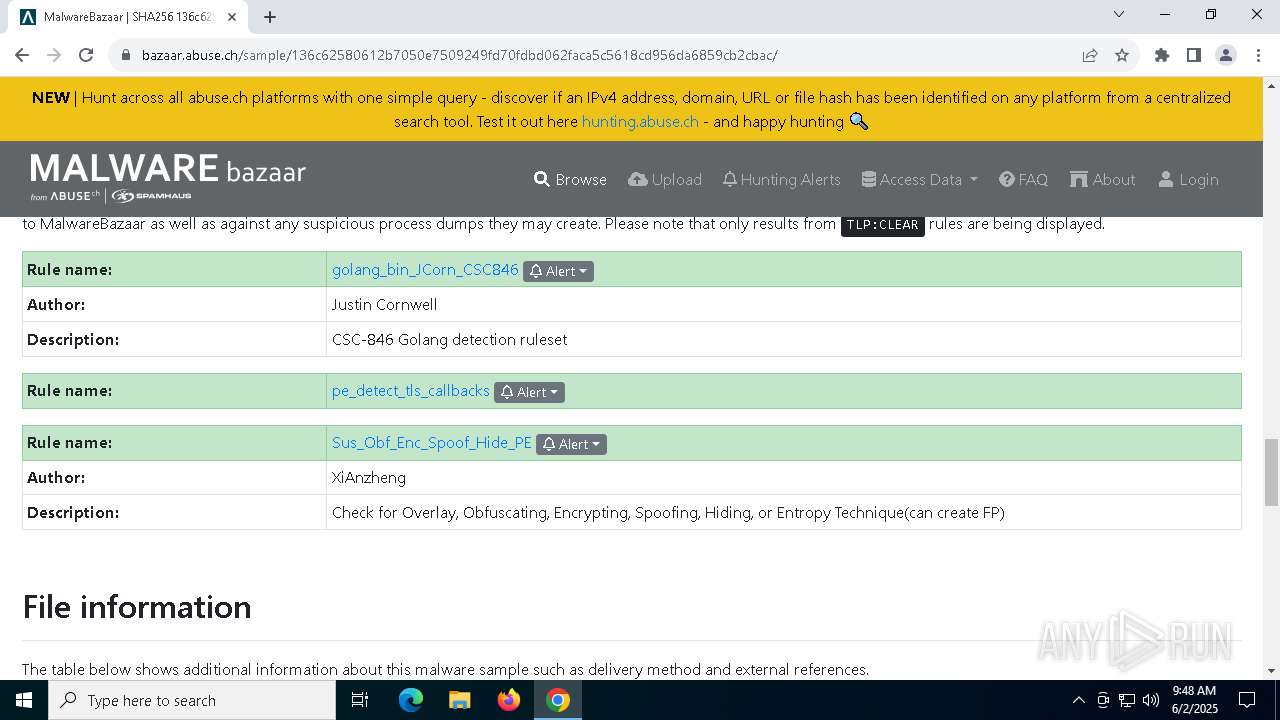Screen dimensions: 1280x720
Task: Click the MALWARE bazaar logo
Action: click(168, 178)
